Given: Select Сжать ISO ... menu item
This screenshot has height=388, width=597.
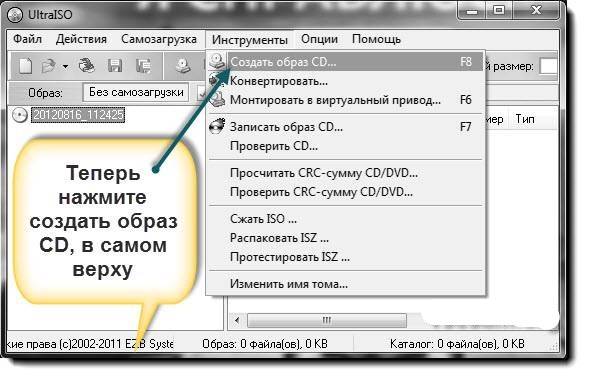Looking at the screenshot, I should click(346, 219).
